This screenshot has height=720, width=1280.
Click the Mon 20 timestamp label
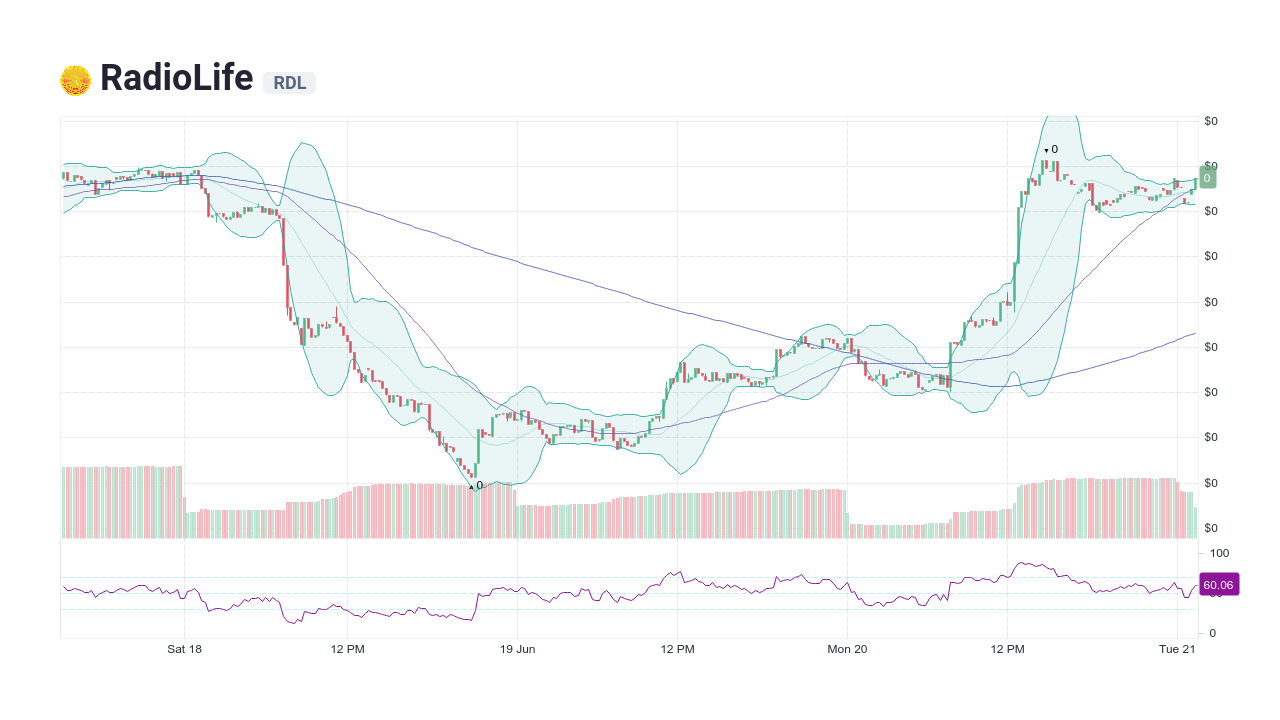[846, 649]
